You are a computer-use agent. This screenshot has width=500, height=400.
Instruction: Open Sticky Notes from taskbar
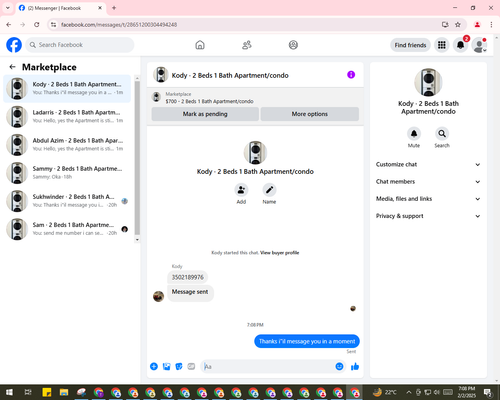click(47, 392)
